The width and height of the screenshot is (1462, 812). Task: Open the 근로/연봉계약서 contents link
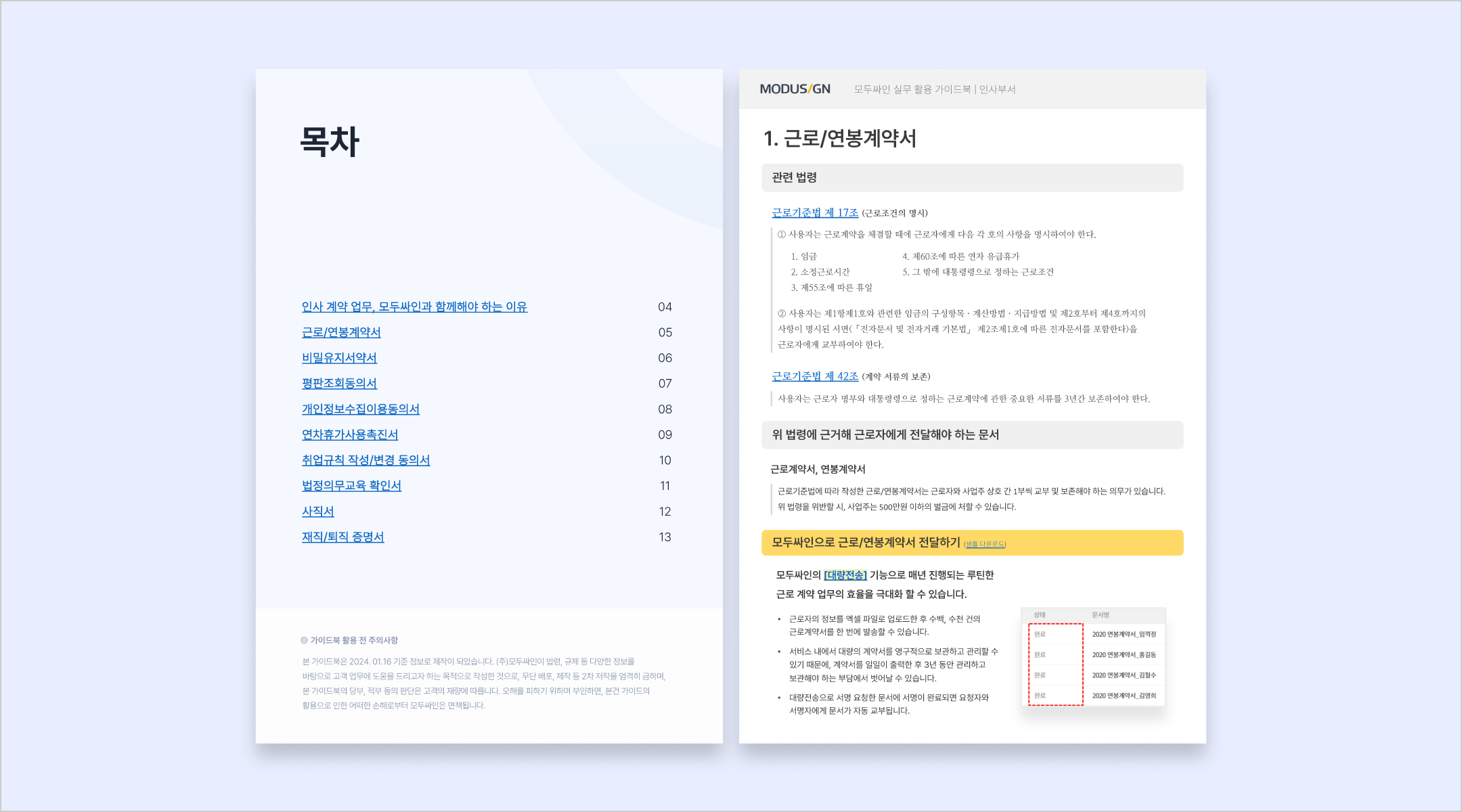[341, 333]
